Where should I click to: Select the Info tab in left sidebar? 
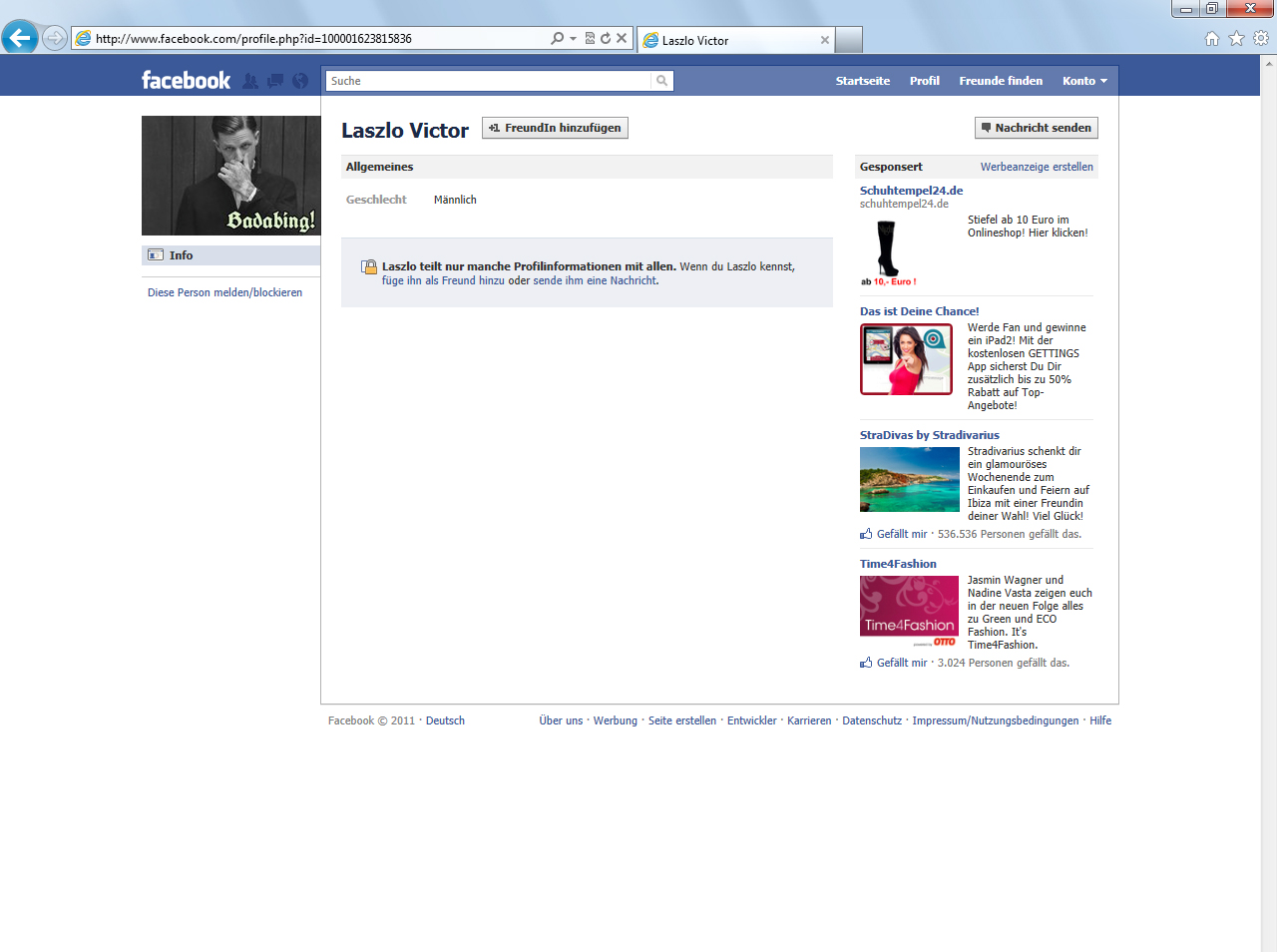click(181, 255)
